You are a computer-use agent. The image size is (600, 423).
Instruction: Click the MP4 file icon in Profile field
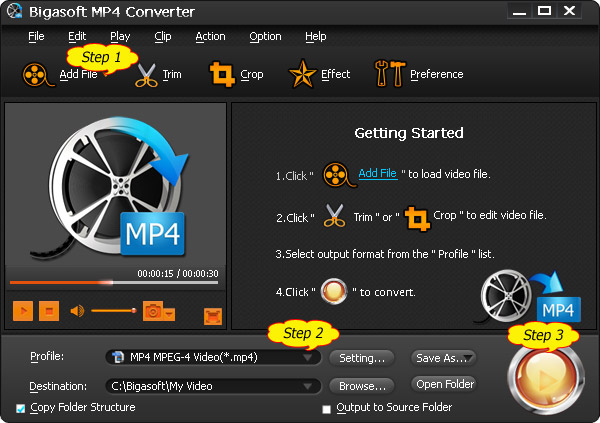click(118, 357)
